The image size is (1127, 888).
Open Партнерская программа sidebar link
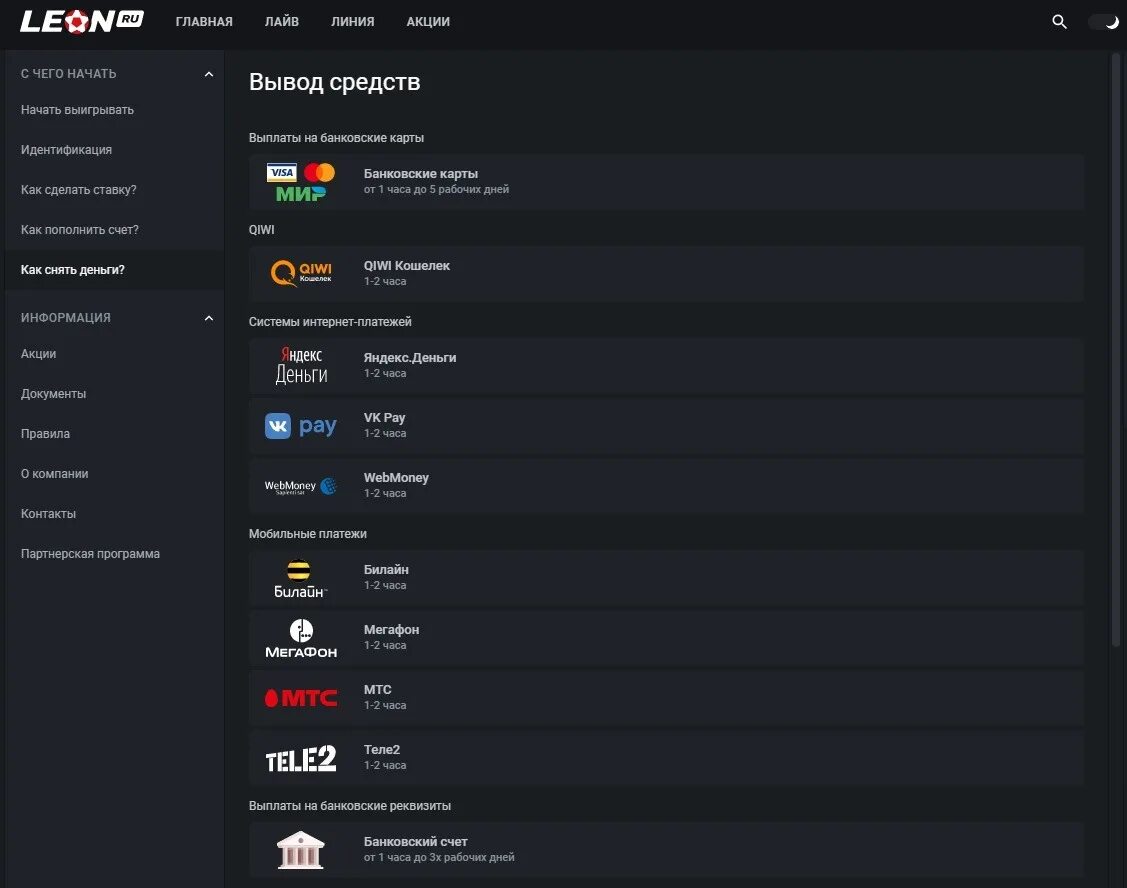[91, 554]
